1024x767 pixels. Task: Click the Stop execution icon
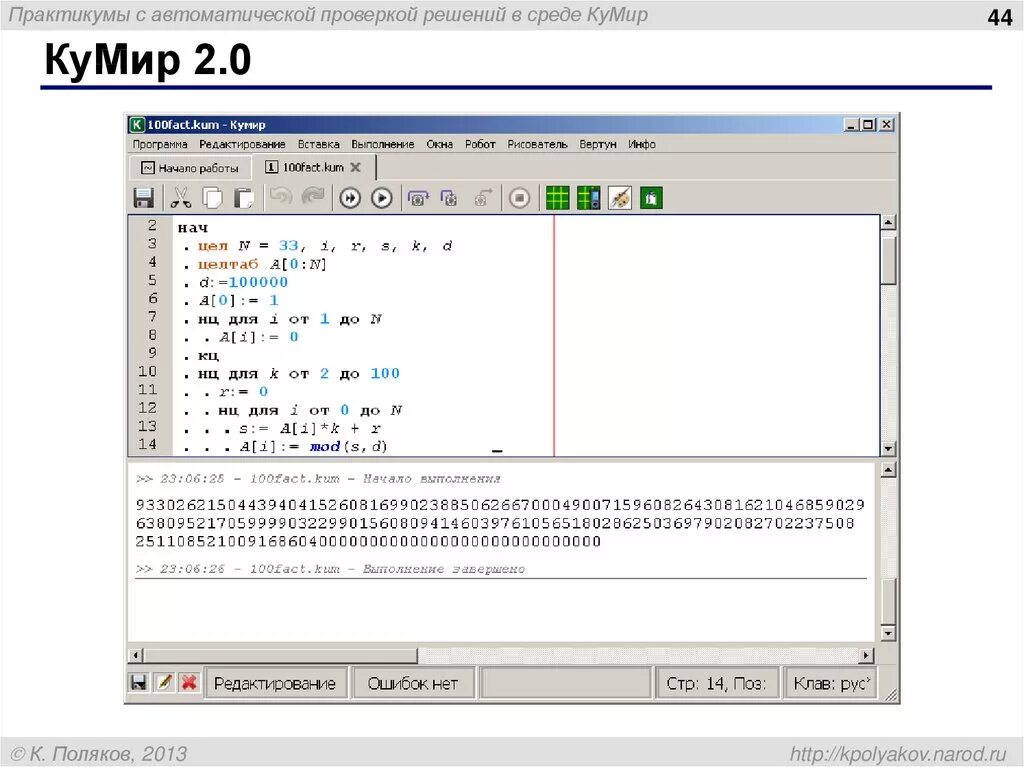click(519, 198)
